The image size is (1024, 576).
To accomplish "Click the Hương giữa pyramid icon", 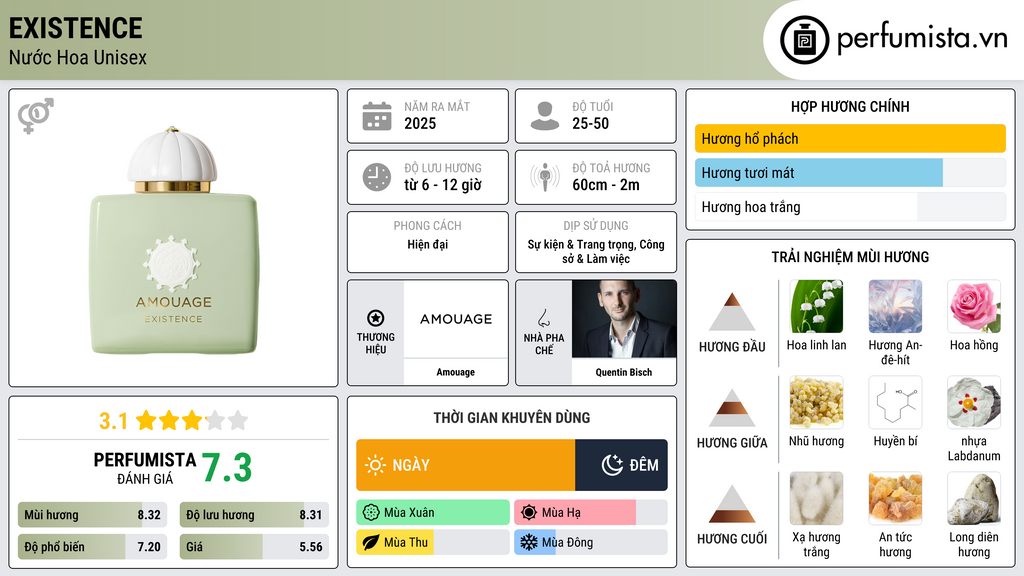I will coord(732,408).
